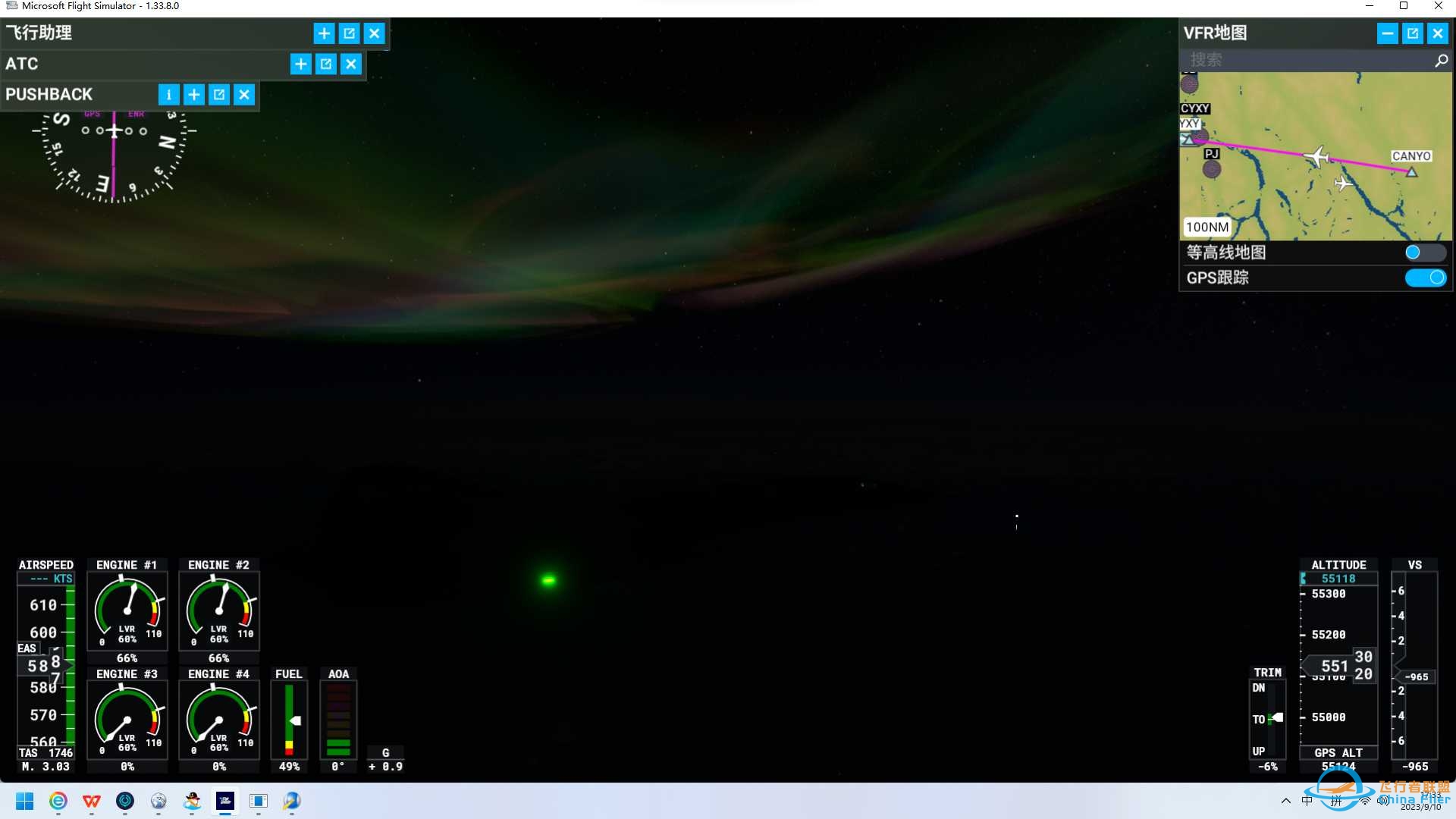1456x819 pixels.
Task: Expand the 飞行助理 panel with plus icon
Action: point(324,33)
